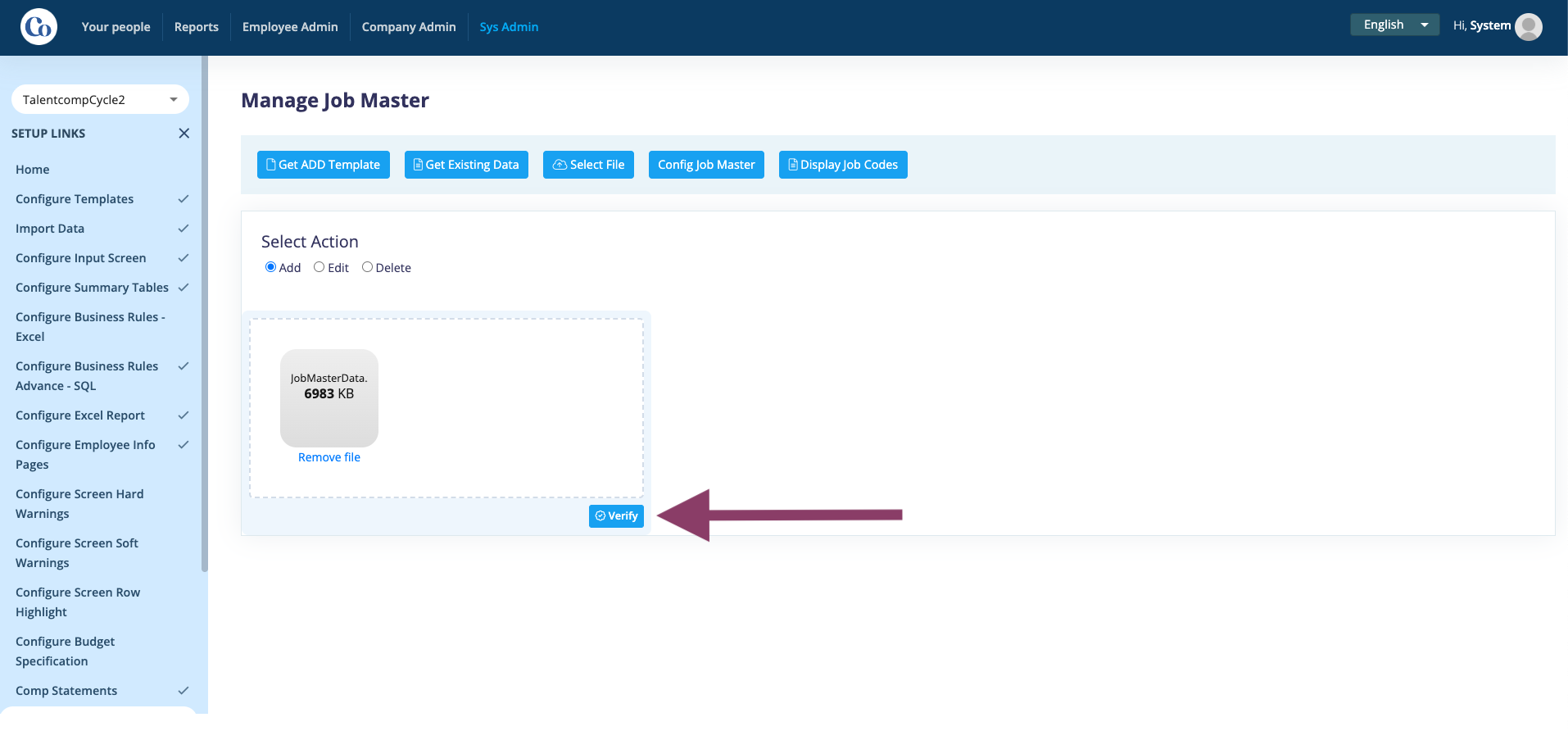This screenshot has height=740, width=1568.
Task: Select the Edit radio option
Action: 319,267
